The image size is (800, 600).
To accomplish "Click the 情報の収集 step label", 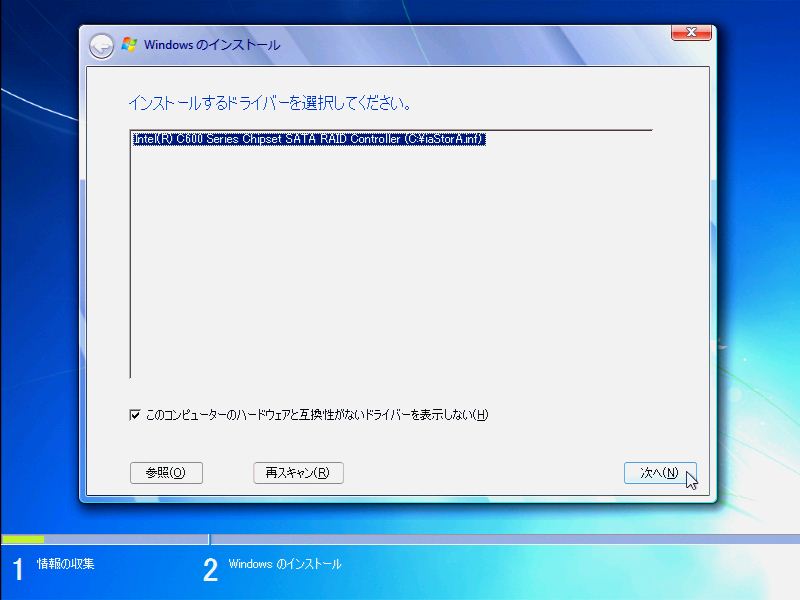I will click(x=65, y=564).
